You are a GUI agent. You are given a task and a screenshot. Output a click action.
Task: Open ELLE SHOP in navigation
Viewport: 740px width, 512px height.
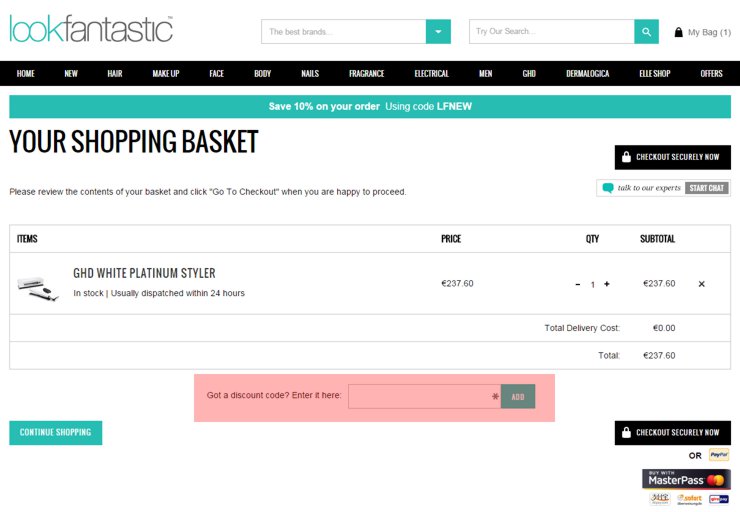pos(655,74)
